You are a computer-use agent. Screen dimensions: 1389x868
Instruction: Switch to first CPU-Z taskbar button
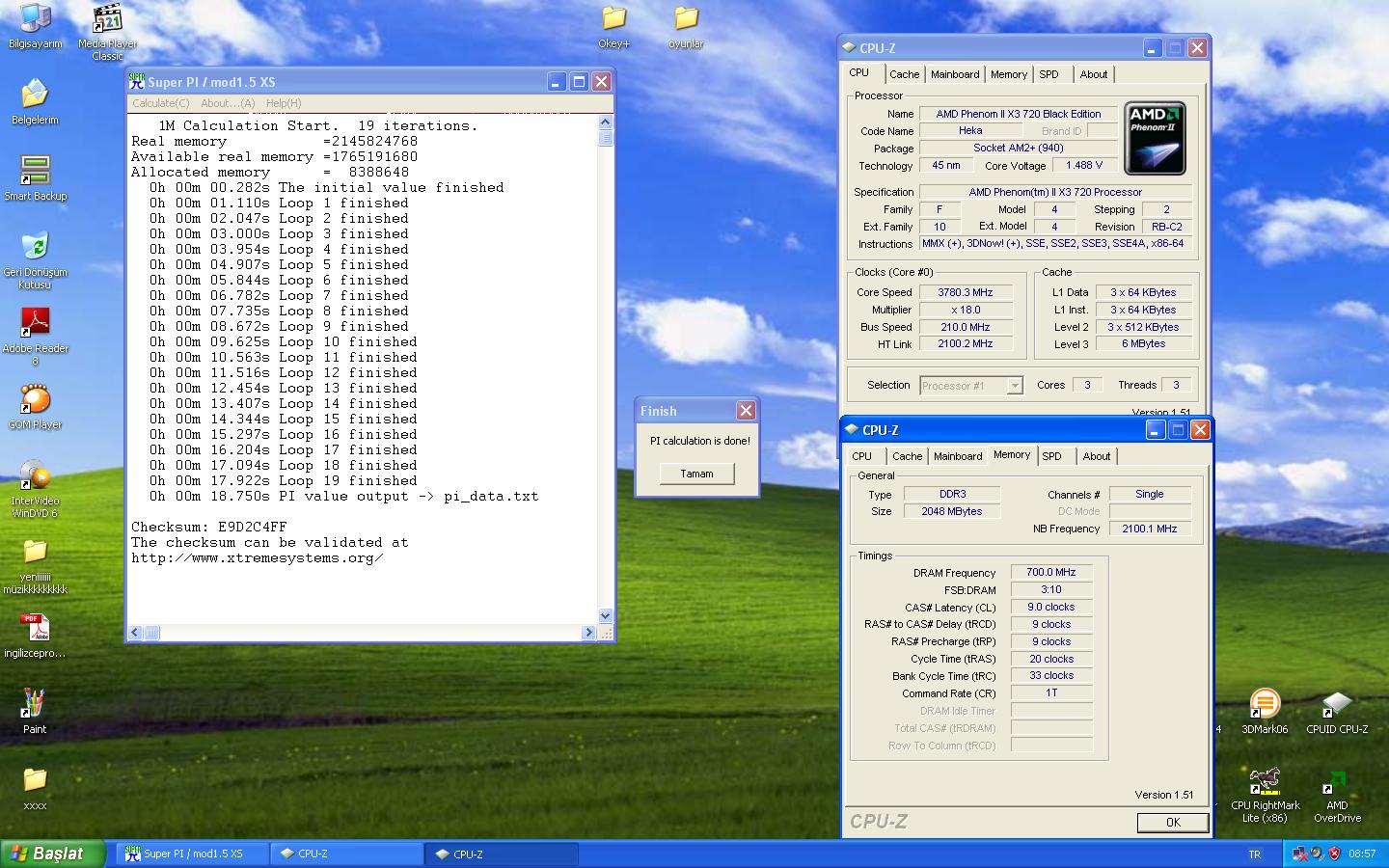[347, 854]
